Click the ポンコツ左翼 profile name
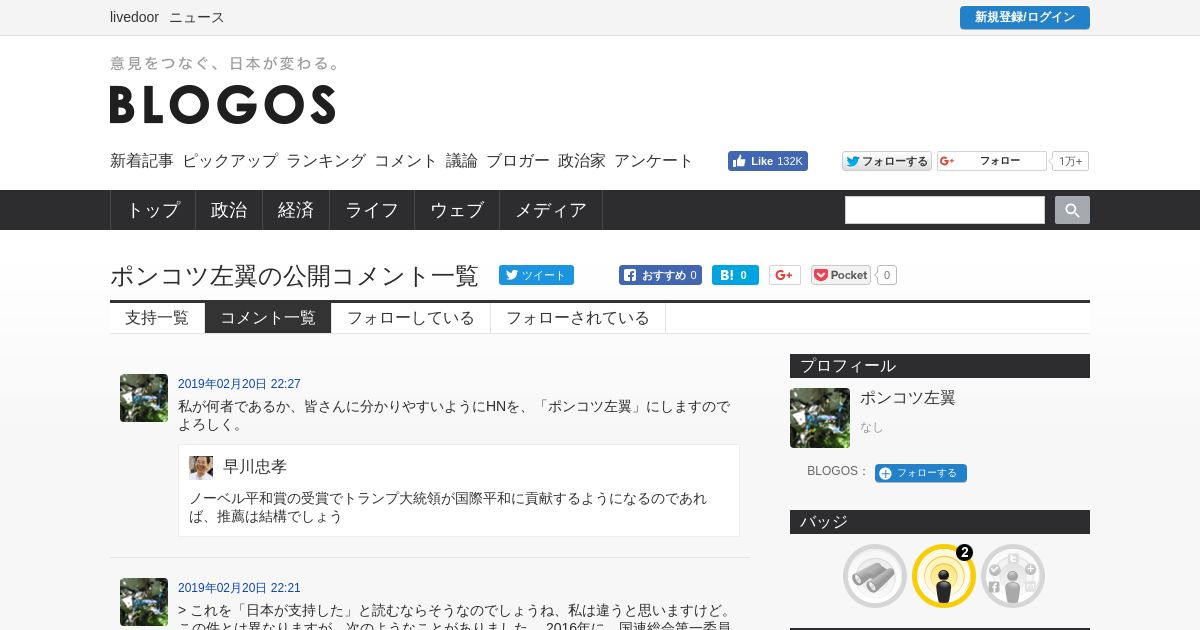1200x630 pixels. tap(908, 398)
